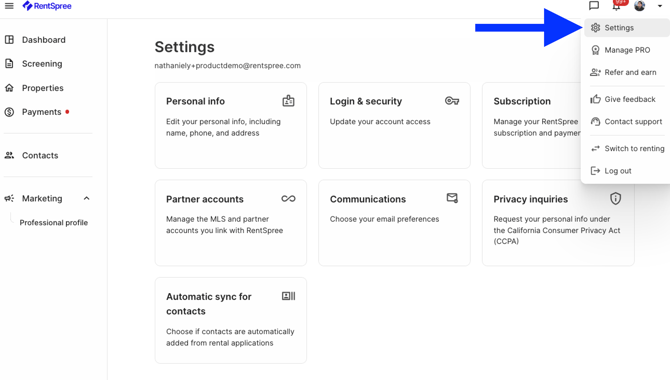Click the Partner accounts link icon

[x=288, y=199]
